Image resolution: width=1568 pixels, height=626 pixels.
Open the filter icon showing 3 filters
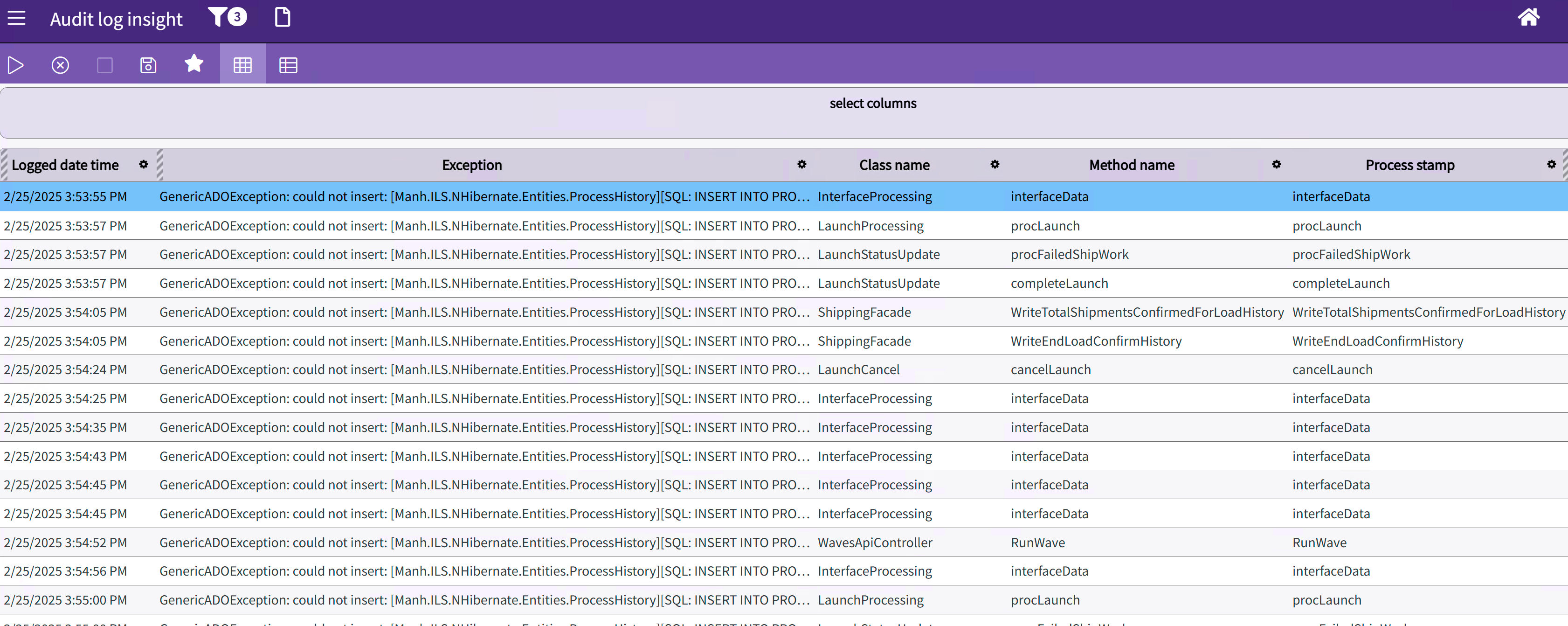[x=227, y=17]
